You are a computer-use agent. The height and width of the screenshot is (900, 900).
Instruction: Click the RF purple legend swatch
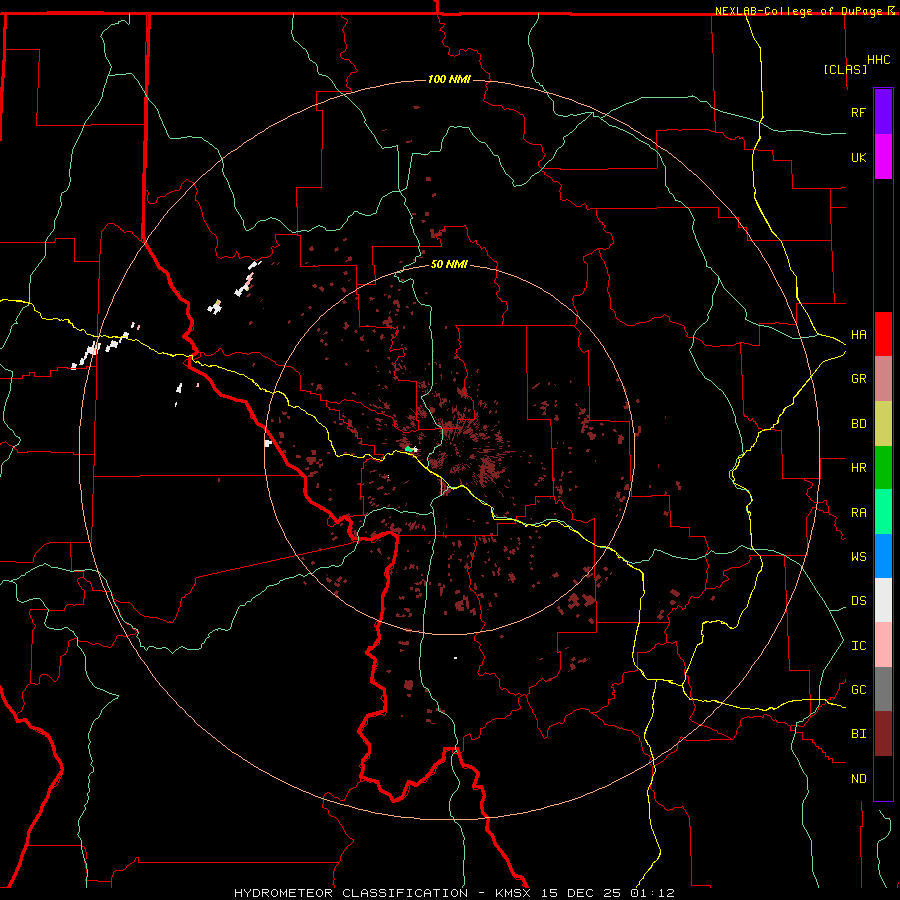[x=883, y=112]
